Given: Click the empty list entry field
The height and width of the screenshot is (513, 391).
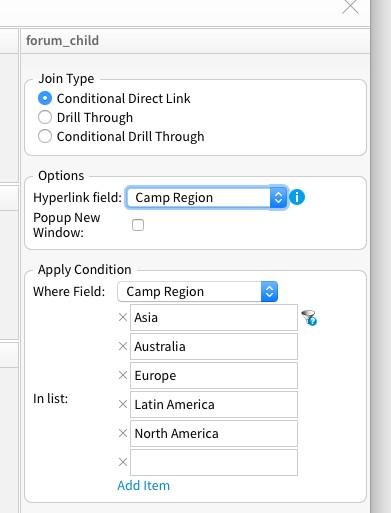Looking at the screenshot, I should click(214, 462).
